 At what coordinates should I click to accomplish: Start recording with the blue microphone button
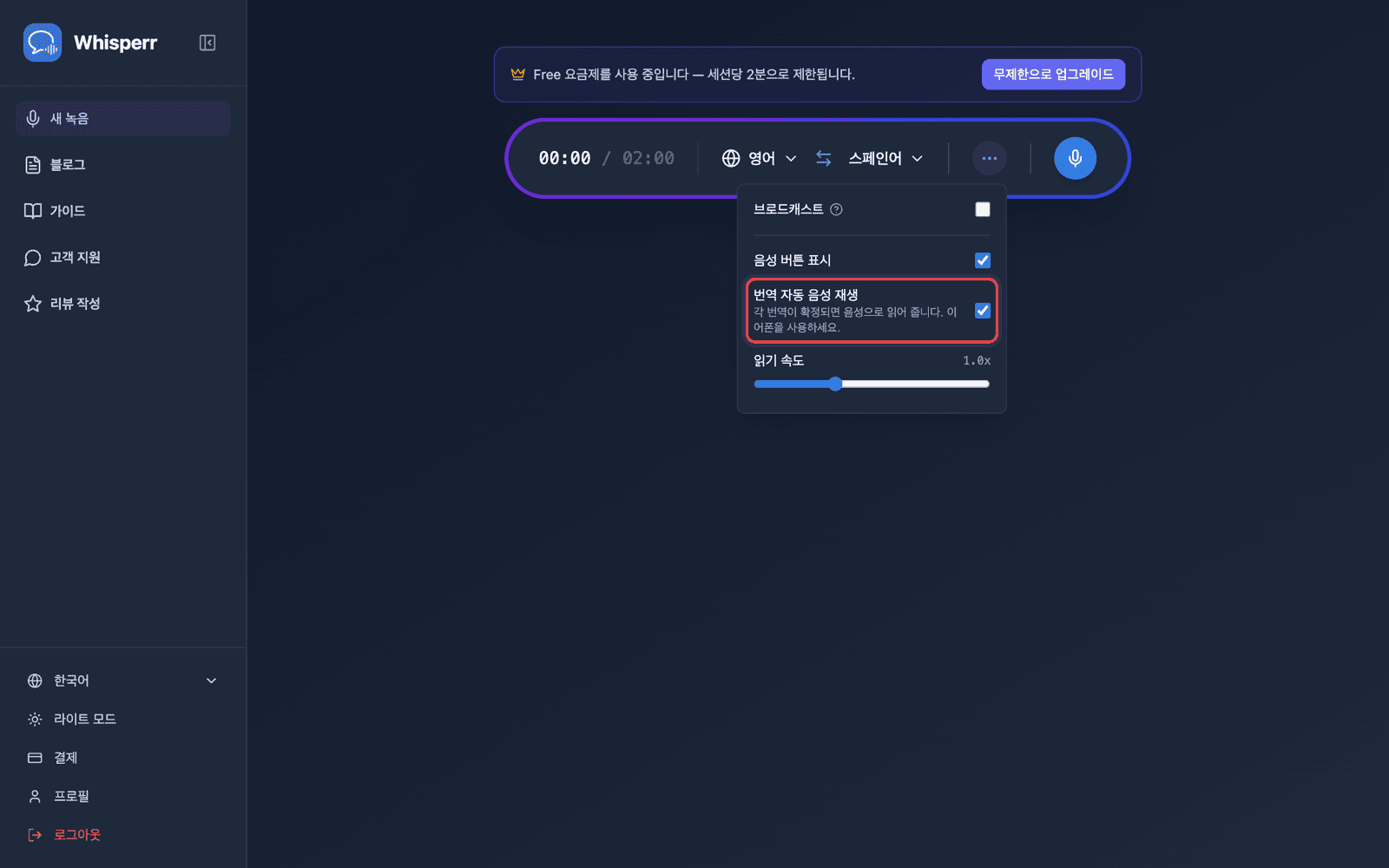tap(1075, 158)
